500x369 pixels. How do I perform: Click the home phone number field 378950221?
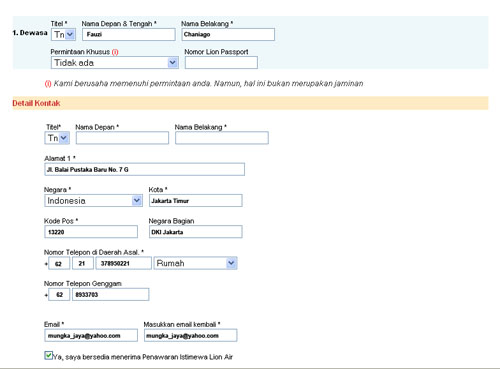124,263
